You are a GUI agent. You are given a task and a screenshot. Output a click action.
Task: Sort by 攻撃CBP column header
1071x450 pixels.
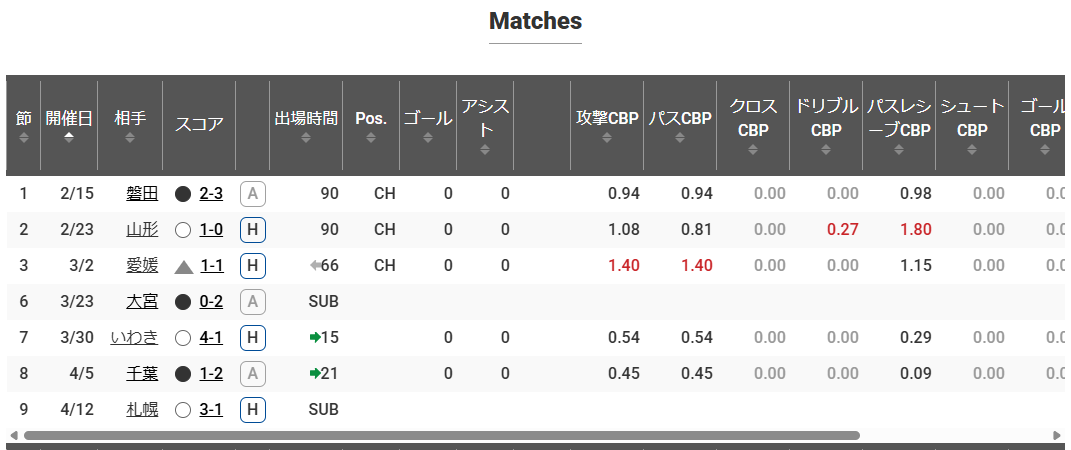[x=607, y=126]
